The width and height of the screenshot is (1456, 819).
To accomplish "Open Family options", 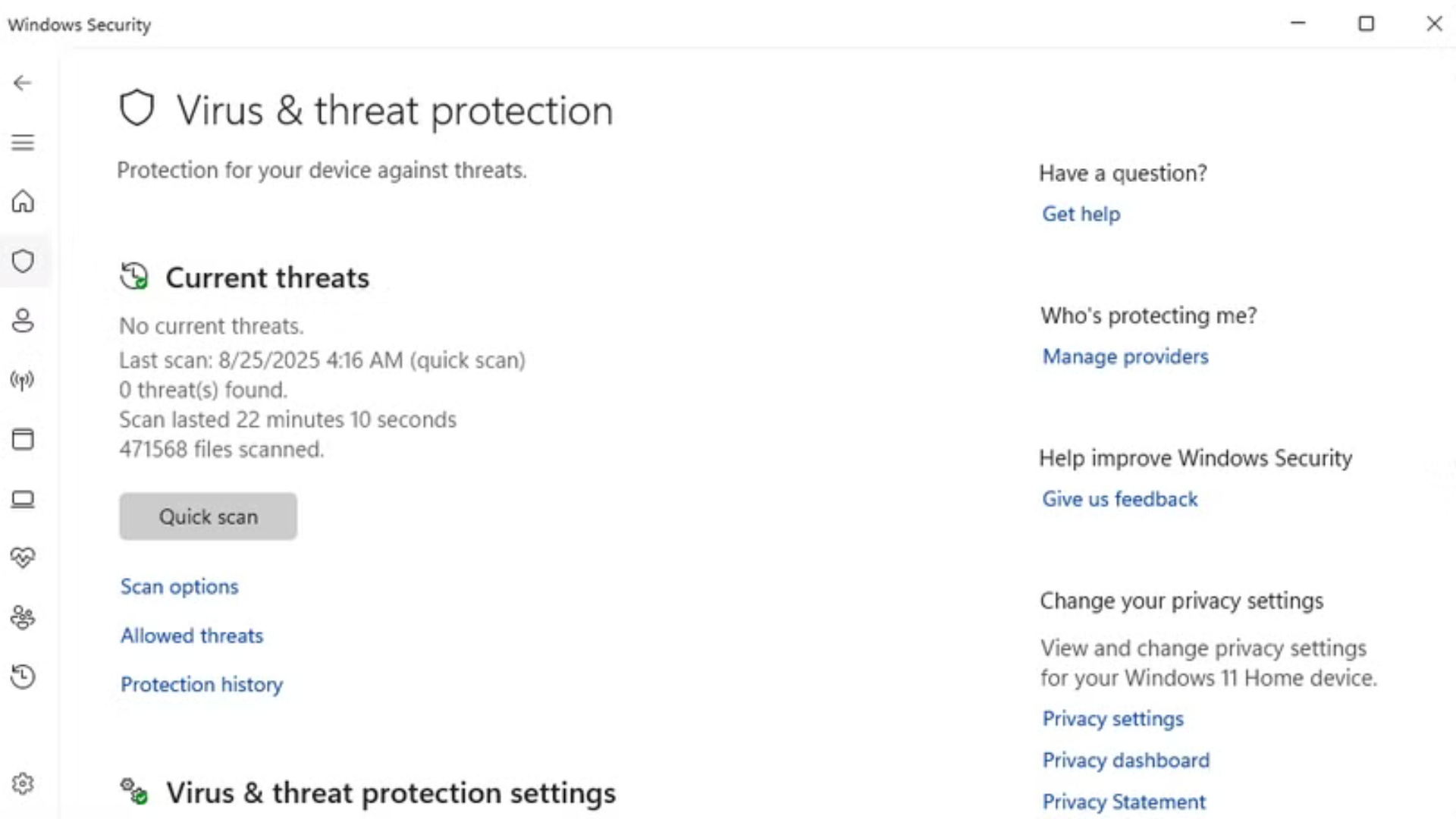I will click(x=24, y=617).
